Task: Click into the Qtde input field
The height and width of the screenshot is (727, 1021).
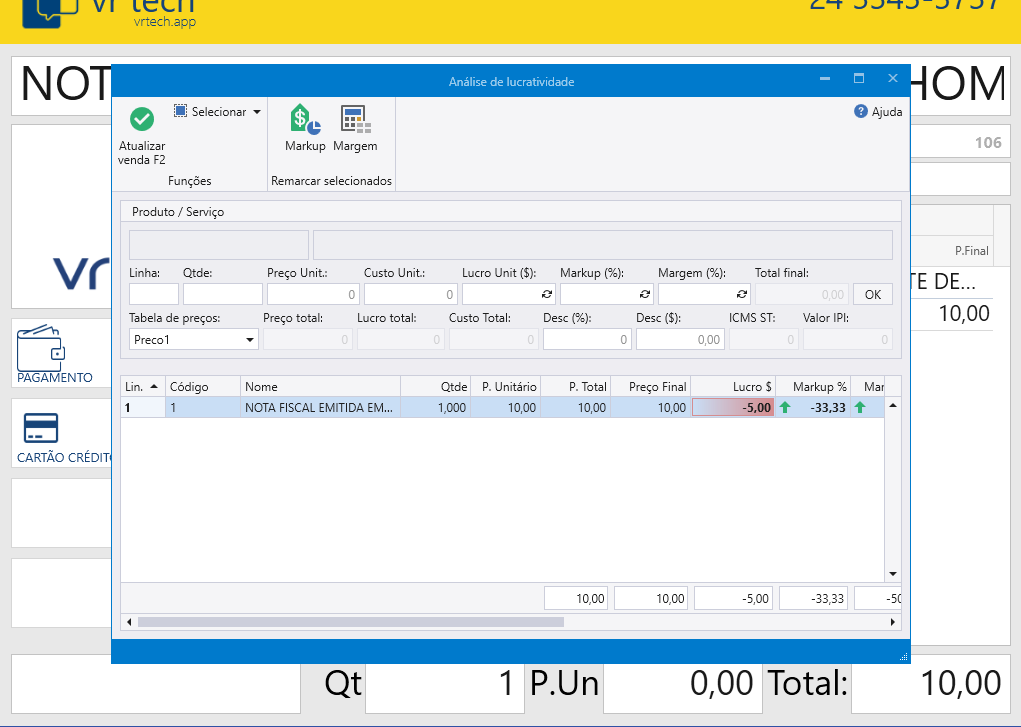Action: tap(222, 295)
